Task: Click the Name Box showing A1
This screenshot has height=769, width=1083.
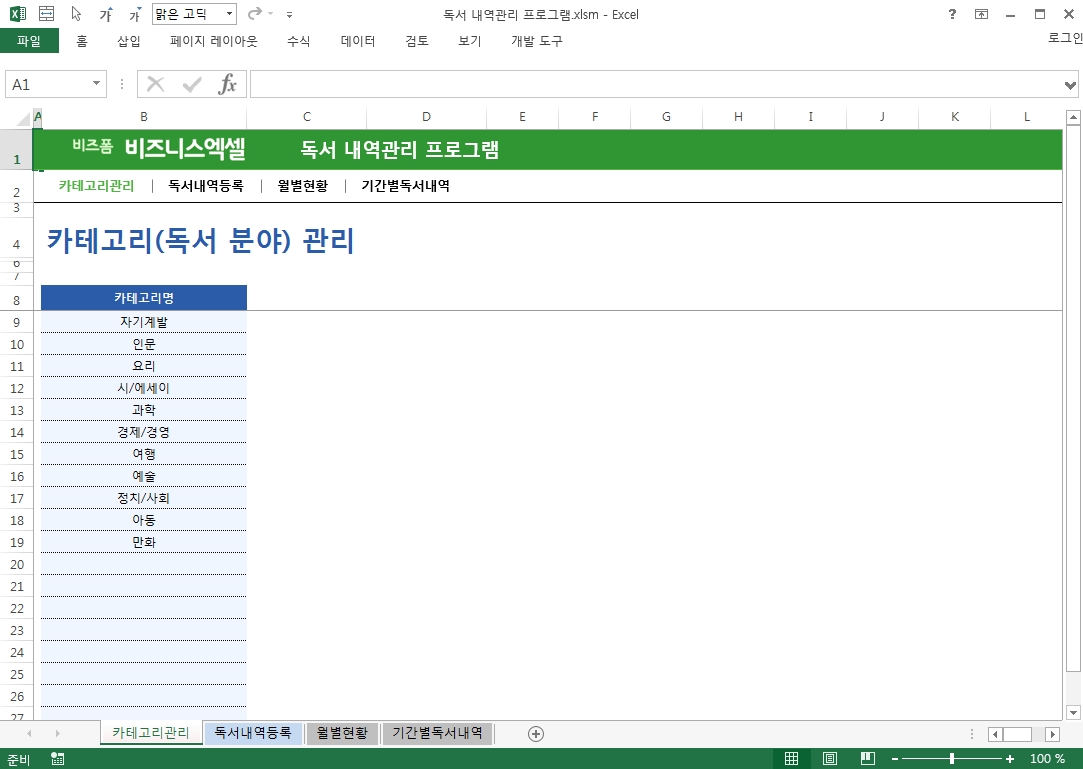Action: (48, 84)
